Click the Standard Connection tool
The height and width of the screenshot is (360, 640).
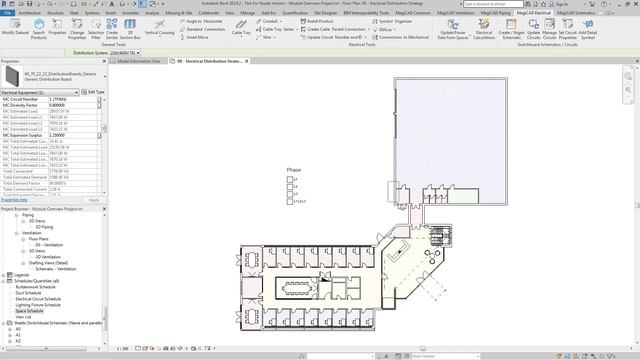pos(202,29)
